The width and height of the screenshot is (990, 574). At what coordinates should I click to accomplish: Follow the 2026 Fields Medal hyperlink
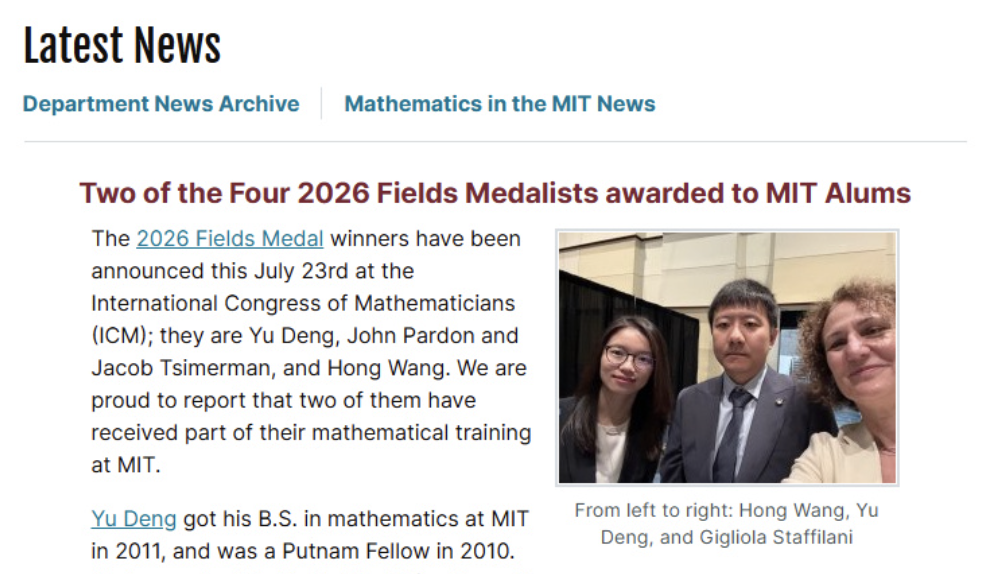[230, 239]
